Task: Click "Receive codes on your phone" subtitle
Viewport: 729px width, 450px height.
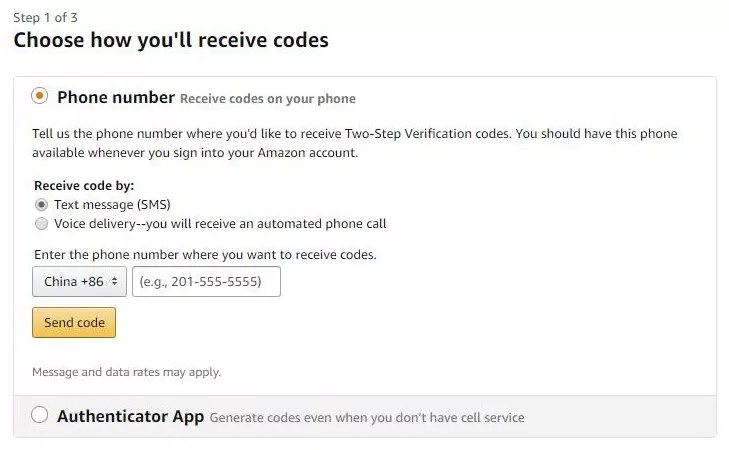Action: point(267,99)
